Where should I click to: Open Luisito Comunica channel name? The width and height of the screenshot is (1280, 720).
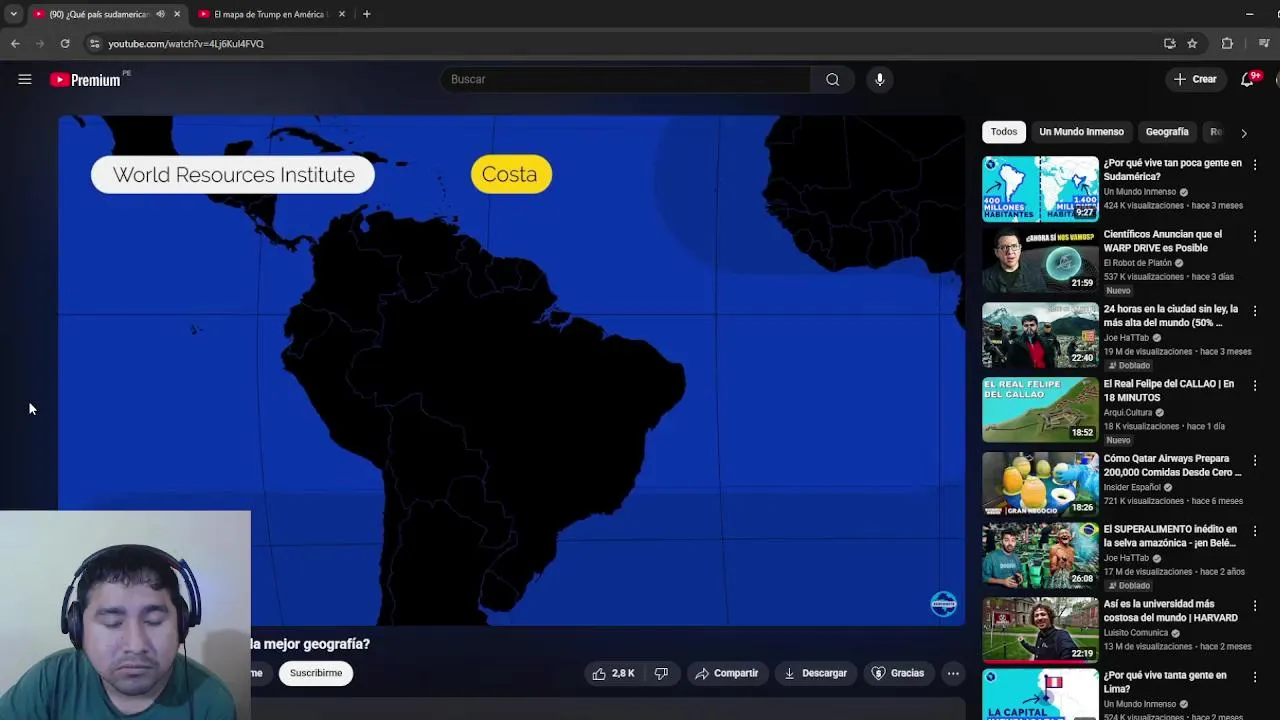pos(1136,632)
